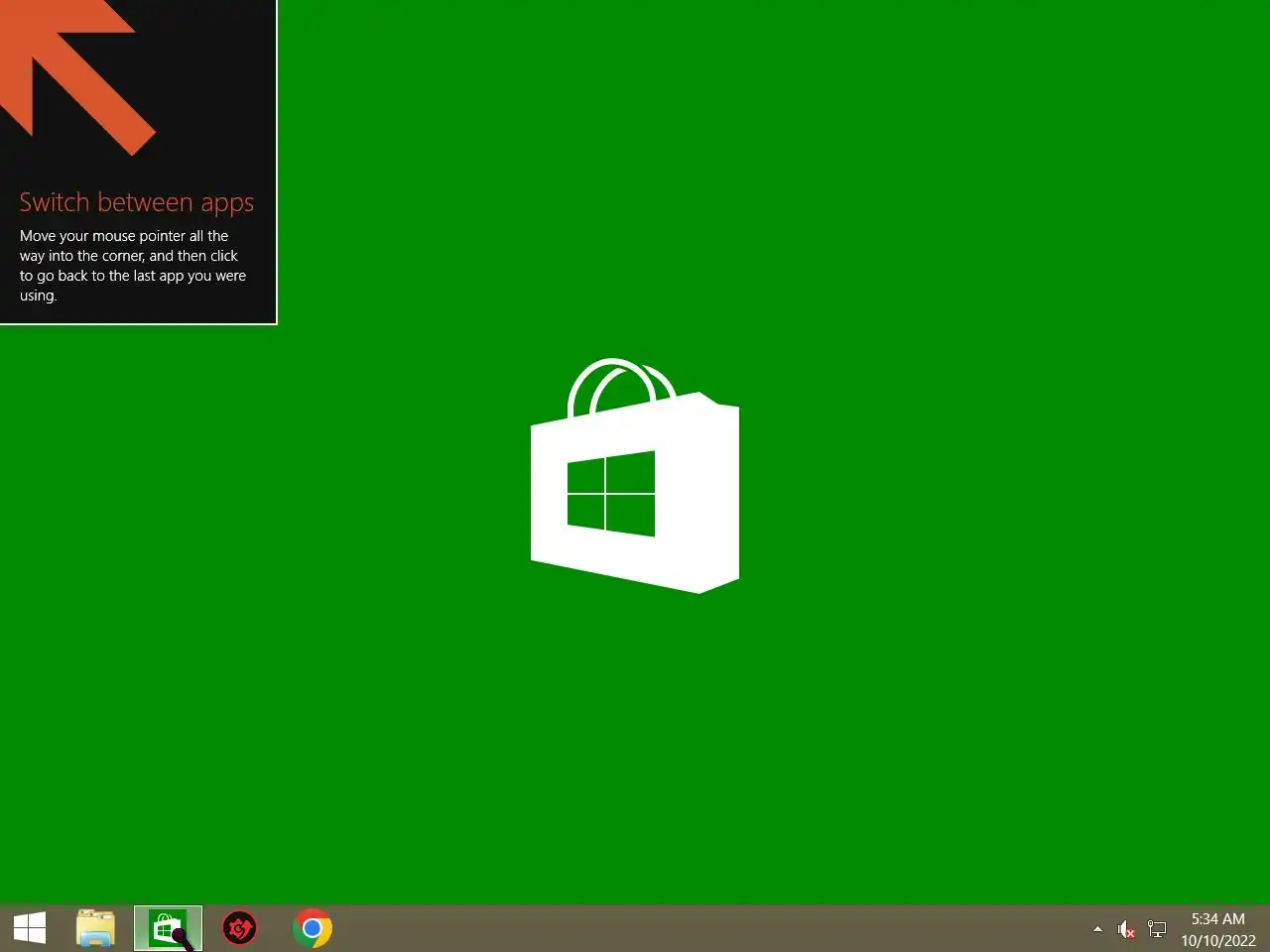This screenshot has height=952, width=1270.
Task: Launch Google Chrome from the taskbar
Action: click(x=312, y=928)
